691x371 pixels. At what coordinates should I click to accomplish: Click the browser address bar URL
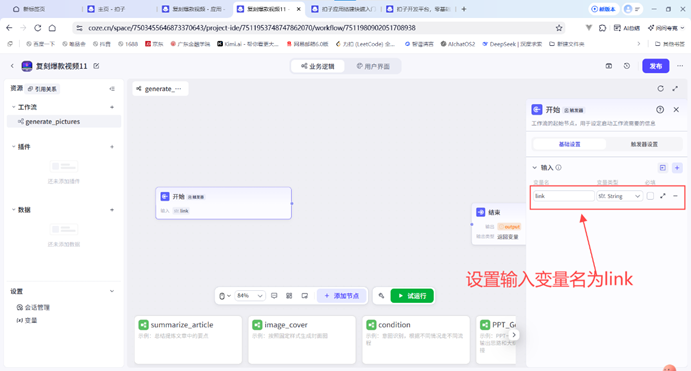(x=252, y=28)
